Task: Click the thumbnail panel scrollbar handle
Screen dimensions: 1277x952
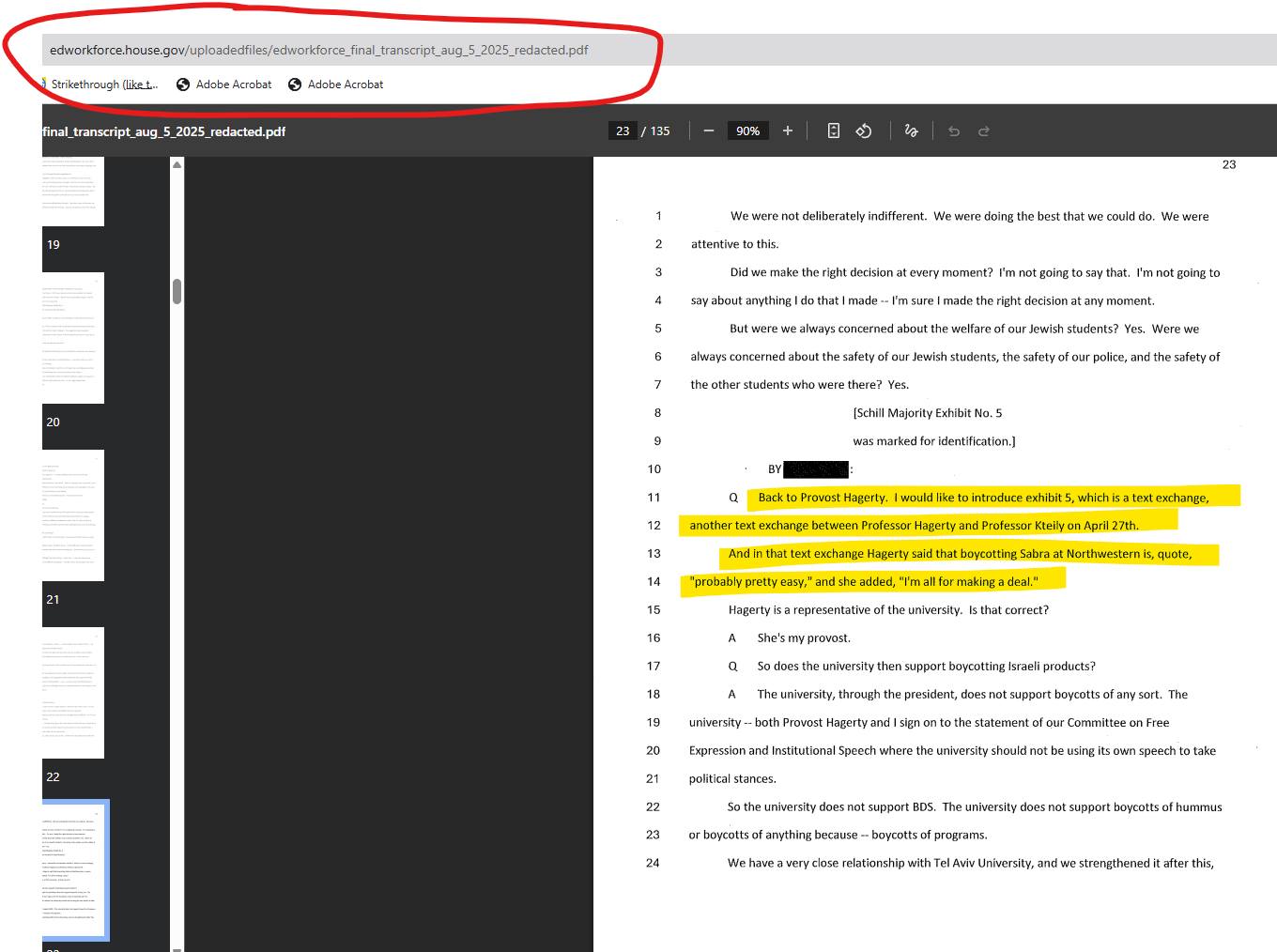Action: 177,291
